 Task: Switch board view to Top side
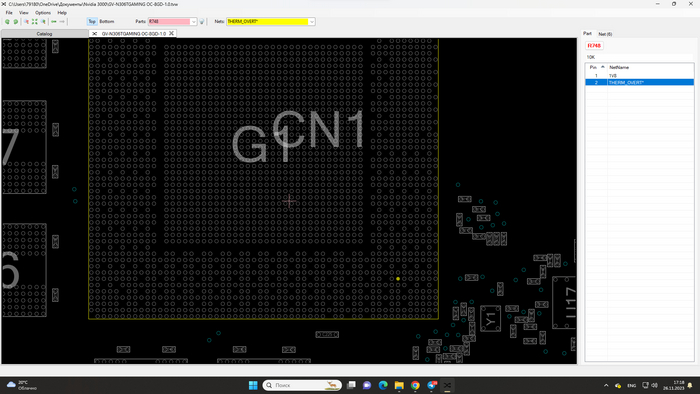[92, 21]
